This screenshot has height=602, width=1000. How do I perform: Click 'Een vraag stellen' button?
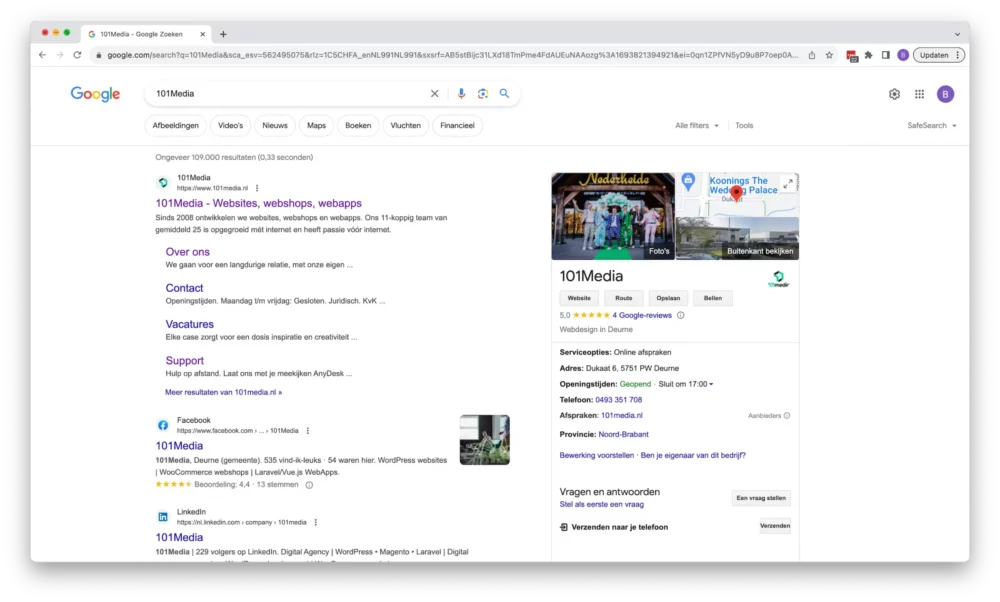[761, 499]
